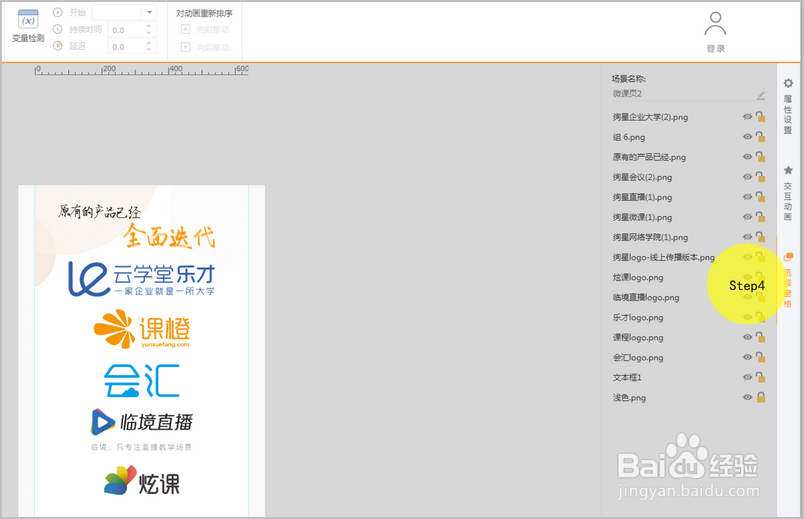This screenshot has width=804, height=519.
Task: Decrease the 延迟 delay stepper
Action: [x=149, y=50]
